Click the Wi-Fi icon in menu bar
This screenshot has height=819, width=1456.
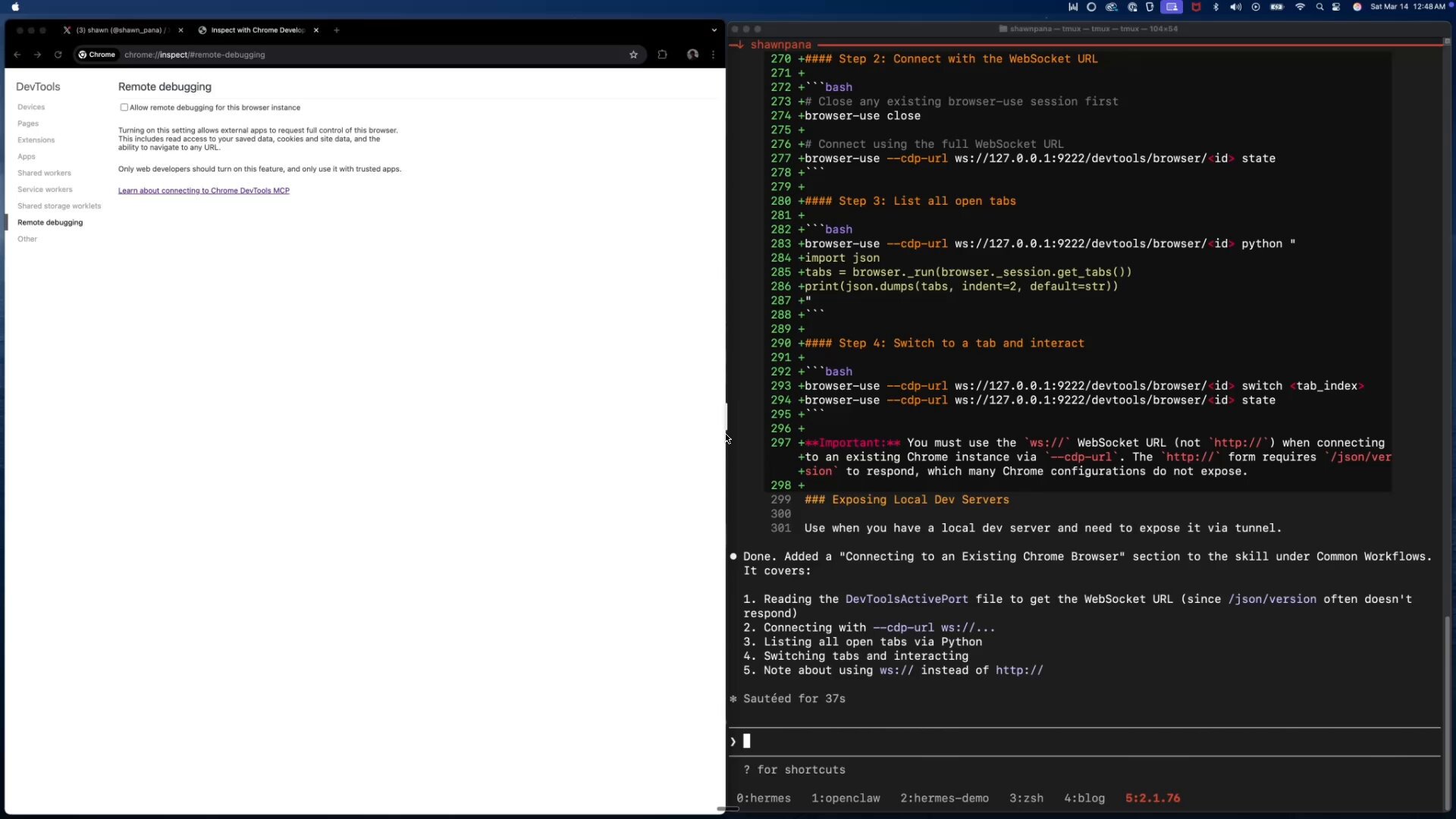[1300, 7]
